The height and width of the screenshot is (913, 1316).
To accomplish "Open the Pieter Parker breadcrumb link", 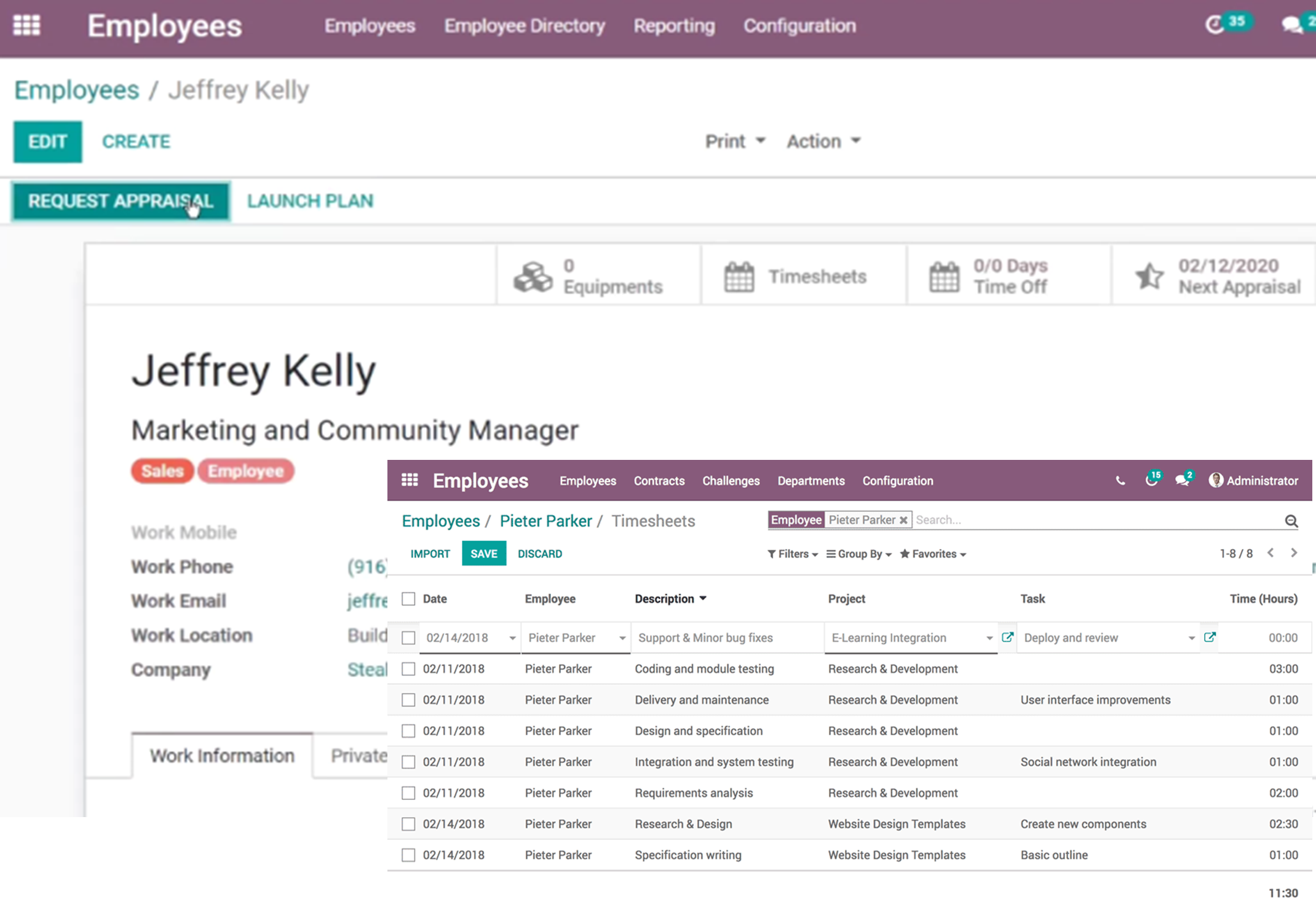I will coord(545,521).
